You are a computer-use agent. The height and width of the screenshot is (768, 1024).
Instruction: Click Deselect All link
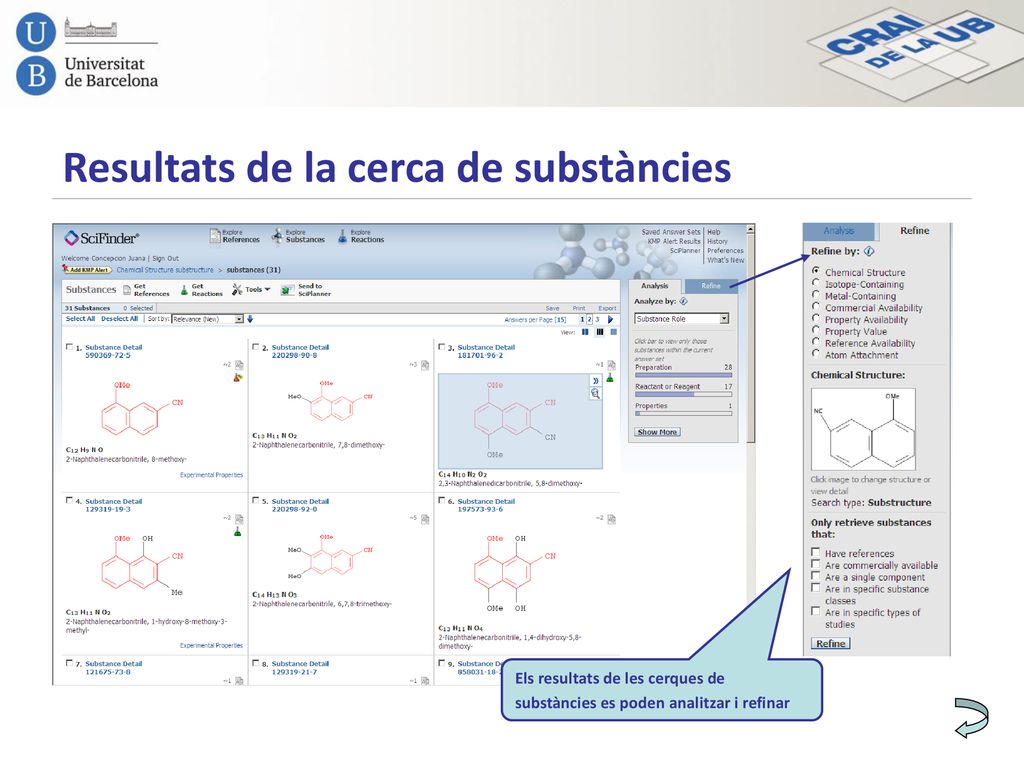(120, 319)
